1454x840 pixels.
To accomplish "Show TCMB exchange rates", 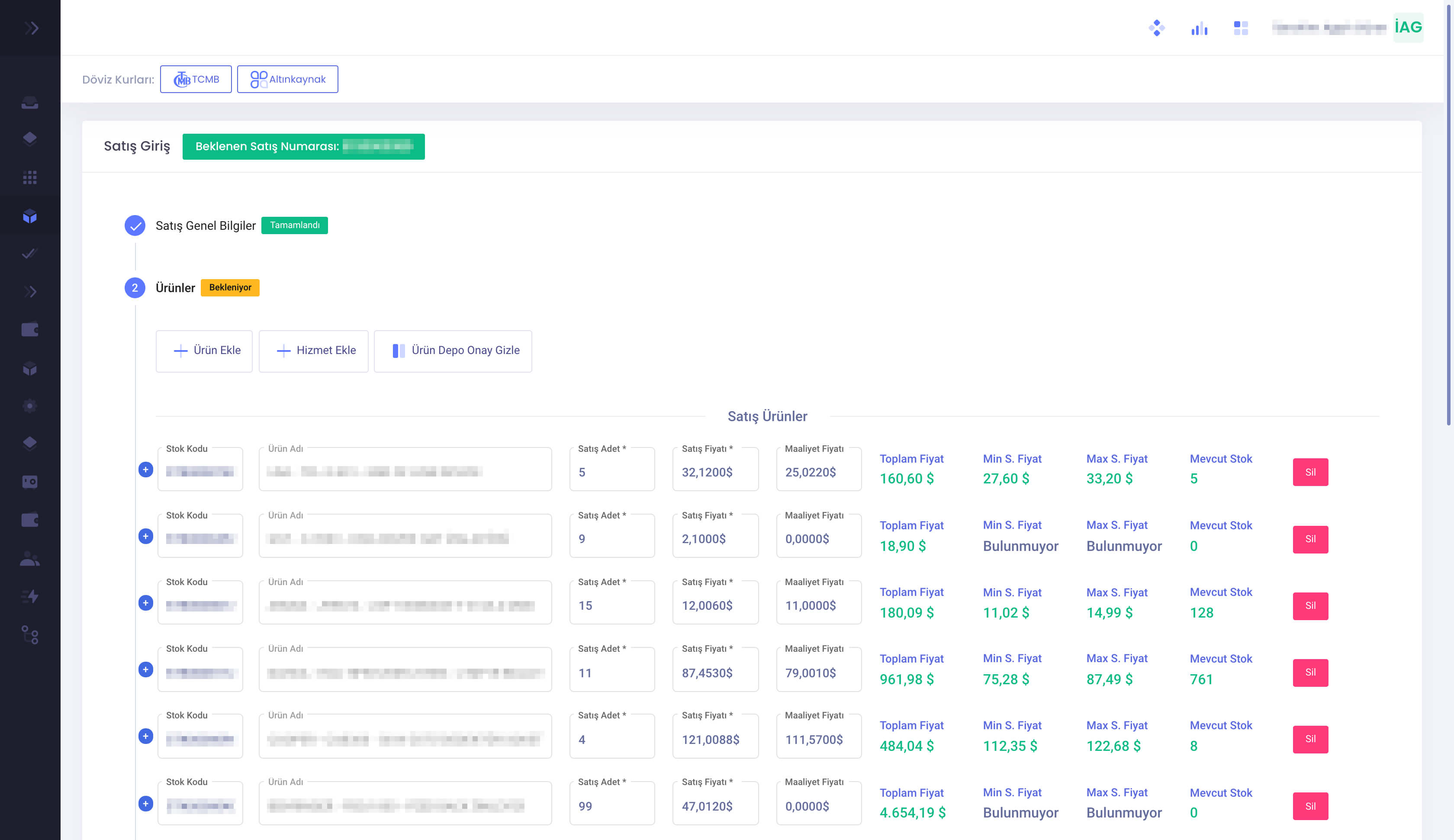I will pos(196,79).
